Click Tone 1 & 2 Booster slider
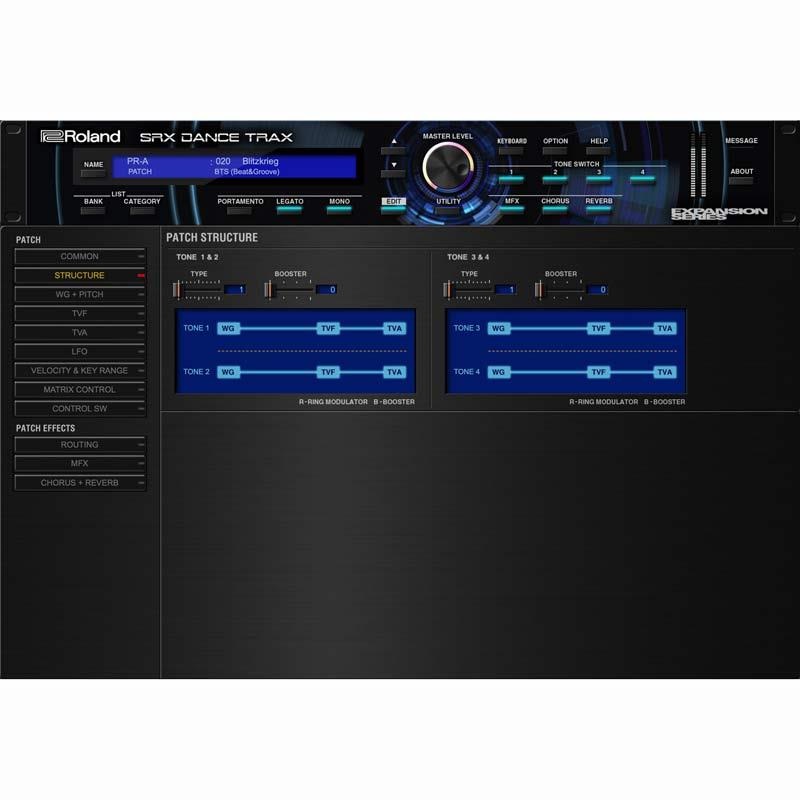Image resolution: width=800 pixels, height=800 pixels. point(289,290)
